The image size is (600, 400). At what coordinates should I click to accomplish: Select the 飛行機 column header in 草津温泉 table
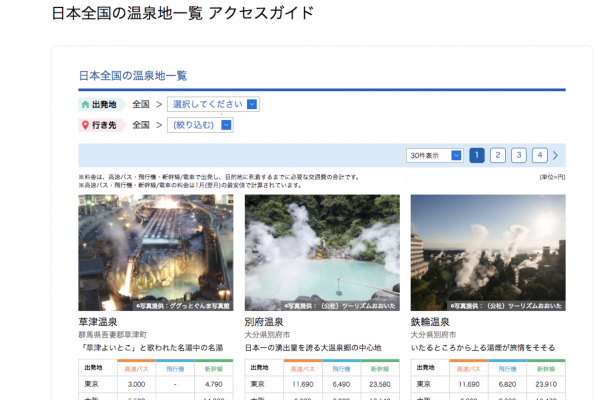coord(175,369)
